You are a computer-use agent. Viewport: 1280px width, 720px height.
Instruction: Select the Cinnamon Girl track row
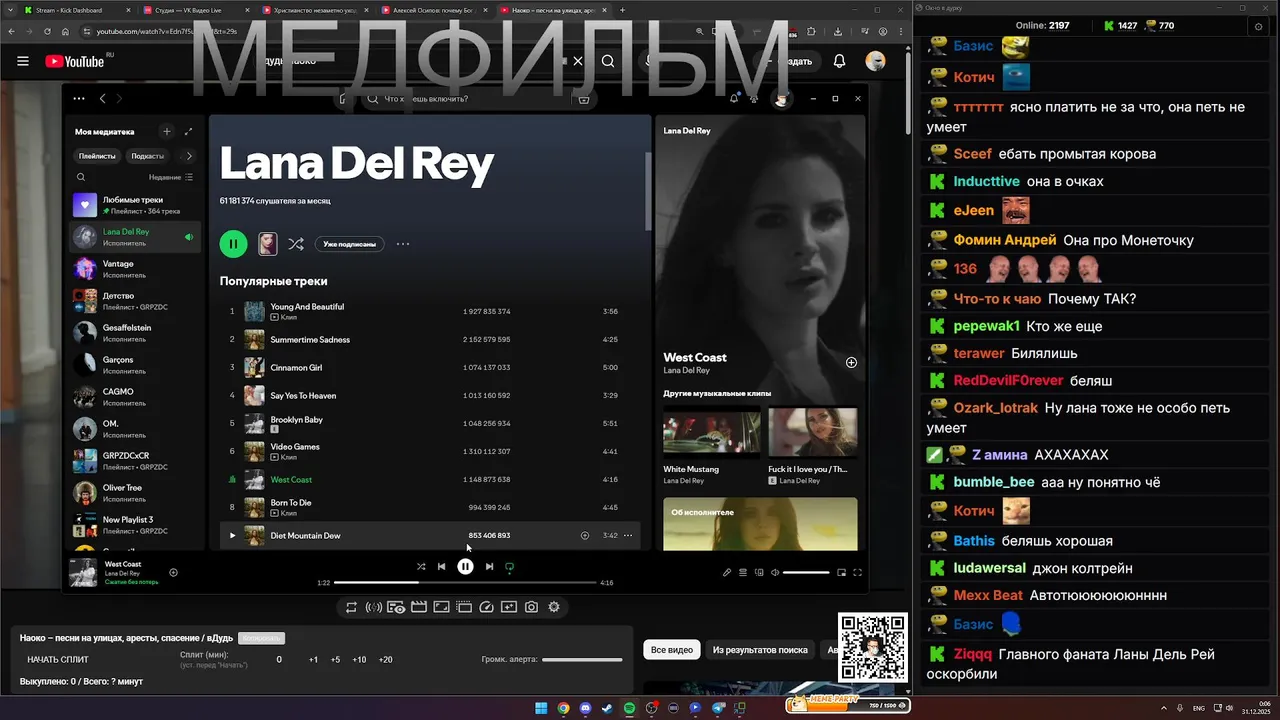[431, 368]
